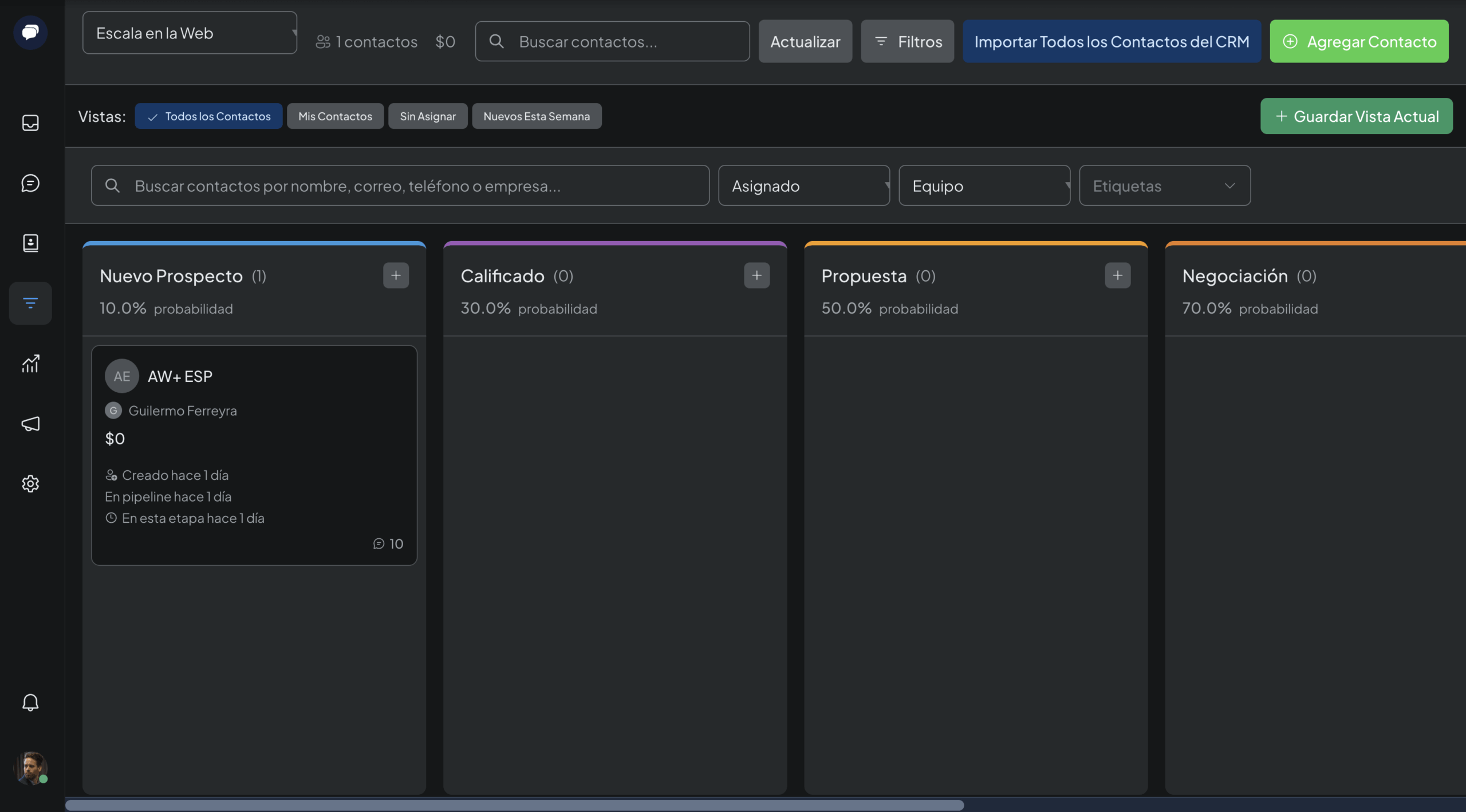Open the notifications bell icon
This screenshot has height=812, width=1466.
click(30, 702)
